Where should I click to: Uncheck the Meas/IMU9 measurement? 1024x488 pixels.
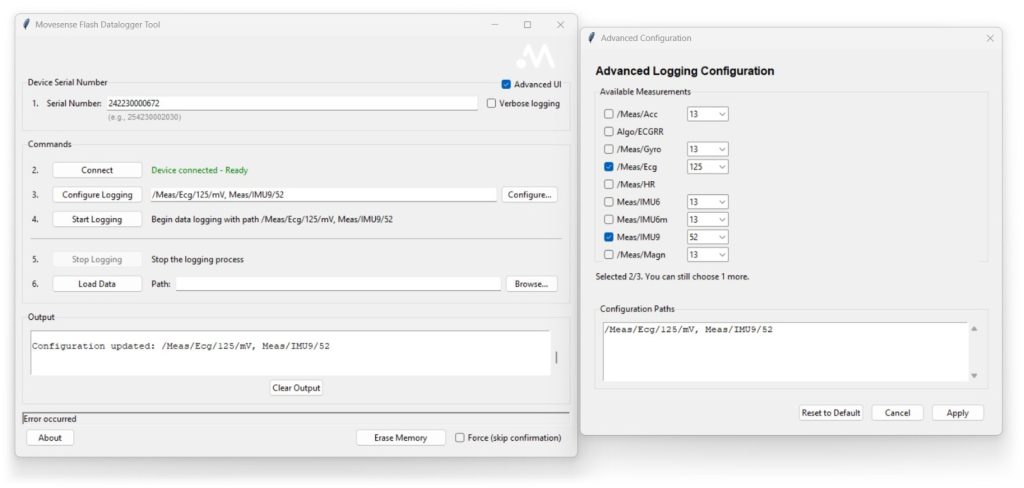coord(609,237)
